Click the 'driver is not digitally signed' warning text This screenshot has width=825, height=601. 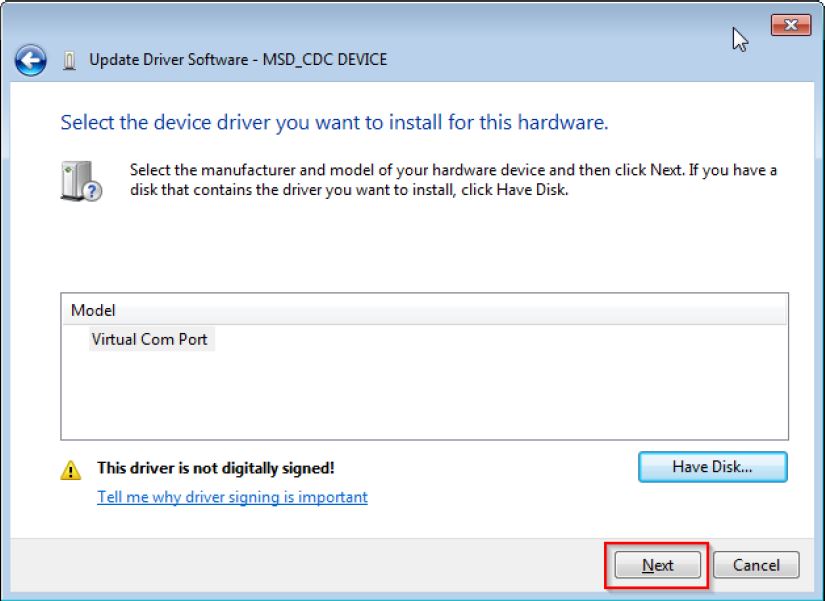click(215, 468)
